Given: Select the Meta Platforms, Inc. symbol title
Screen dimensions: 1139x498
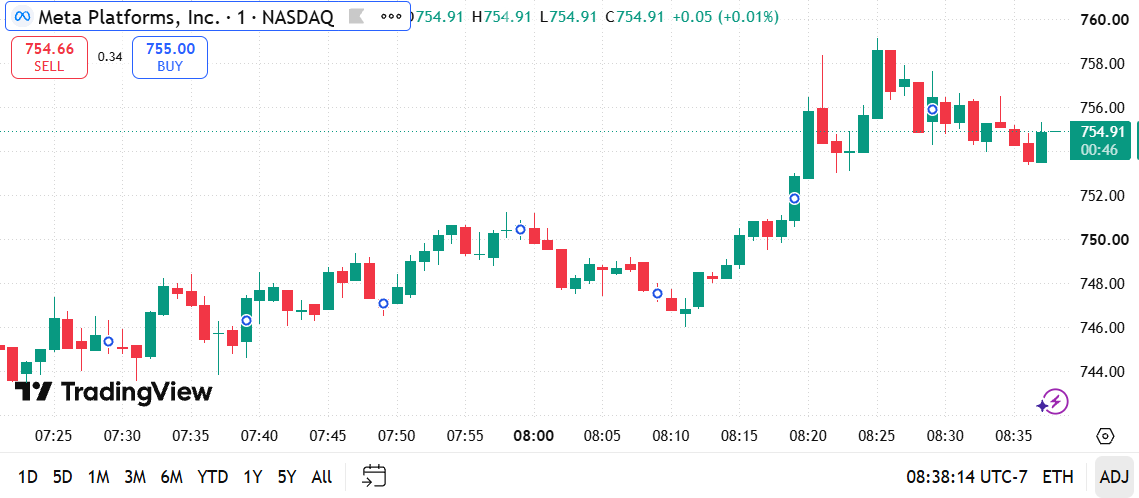Looking at the screenshot, I should tap(130, 16).
